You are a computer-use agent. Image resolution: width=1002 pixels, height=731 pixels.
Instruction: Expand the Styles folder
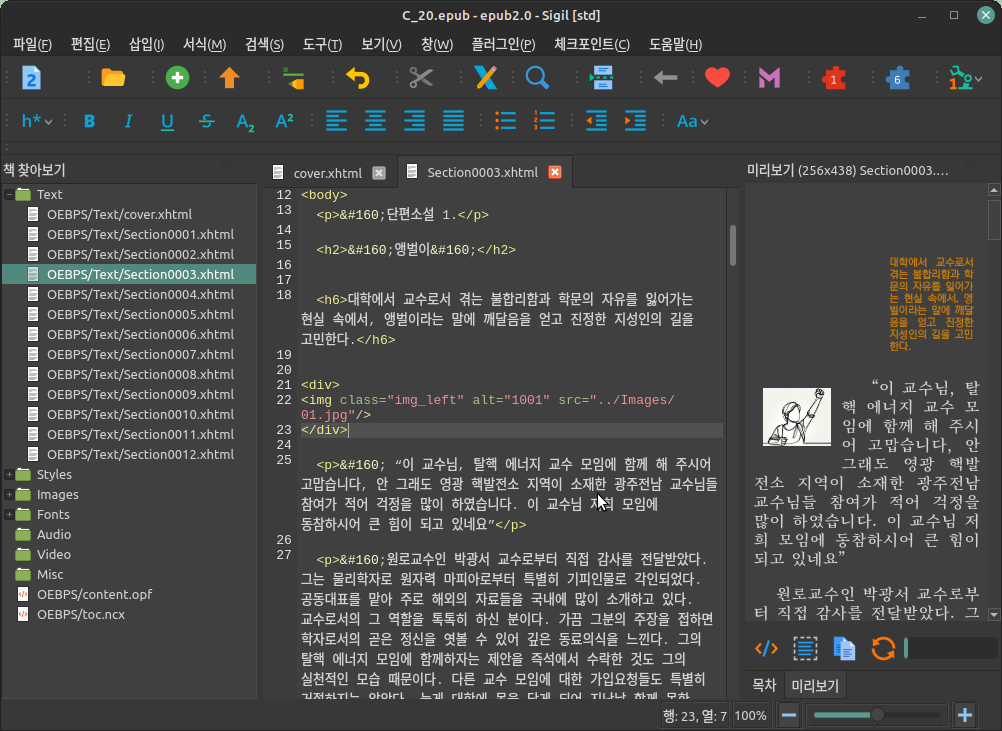pos(9,475)
